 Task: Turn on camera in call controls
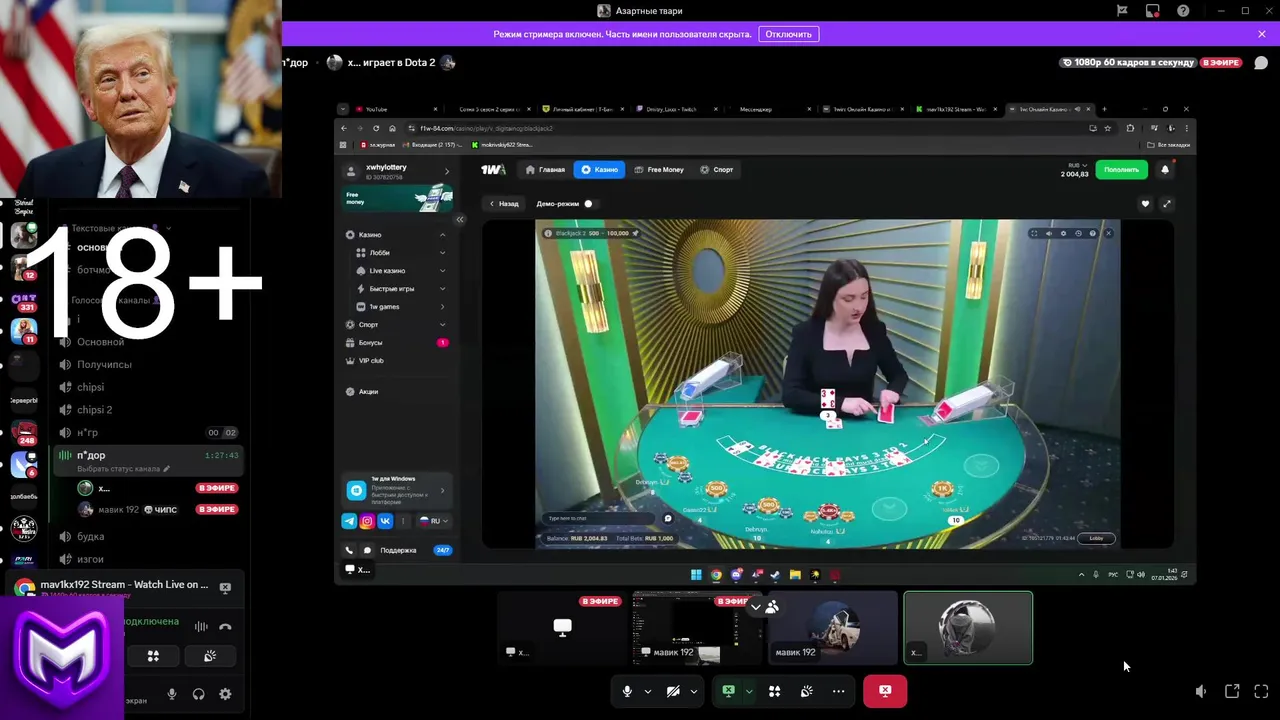tap(673, 691)
